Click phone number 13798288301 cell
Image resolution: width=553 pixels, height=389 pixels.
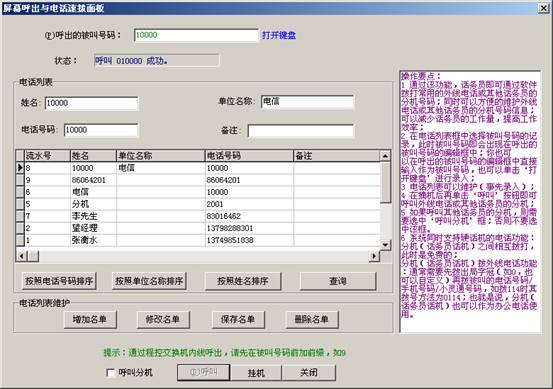(249, 228)
